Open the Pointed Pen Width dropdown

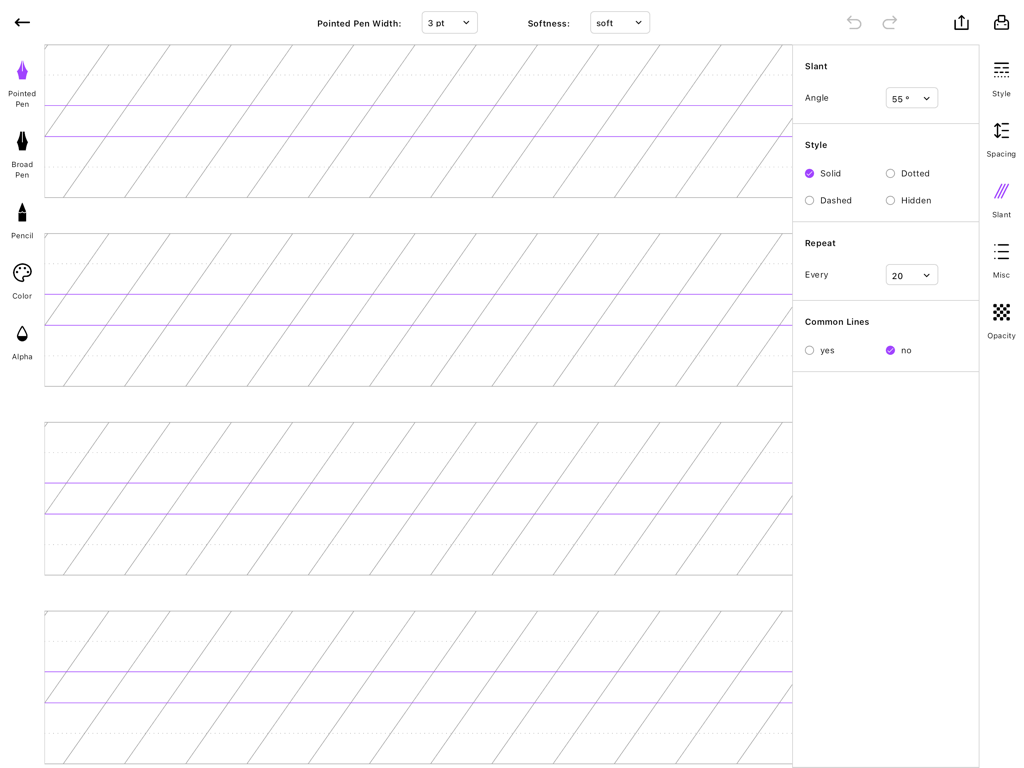pyautogui.click(x=449, y=22)
